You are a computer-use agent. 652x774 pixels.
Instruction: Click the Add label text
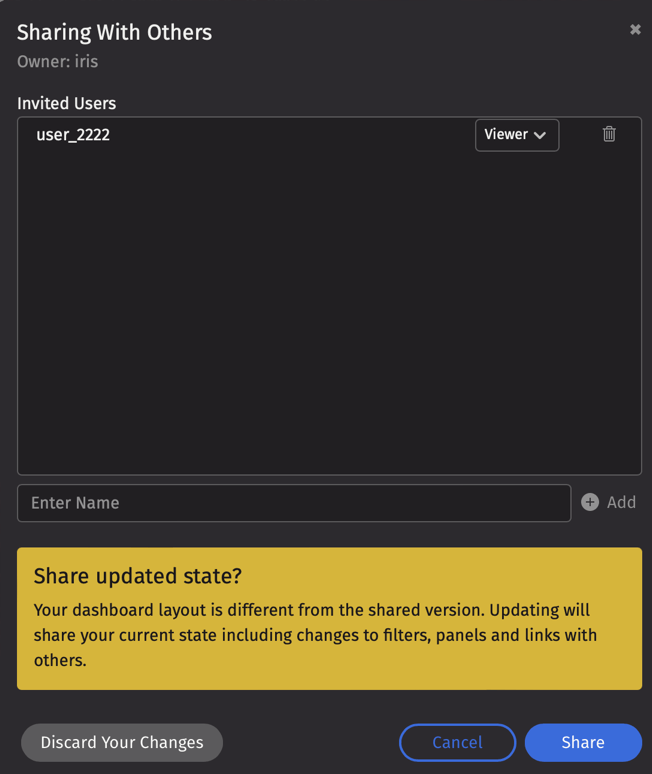click(x=621, y=502)
